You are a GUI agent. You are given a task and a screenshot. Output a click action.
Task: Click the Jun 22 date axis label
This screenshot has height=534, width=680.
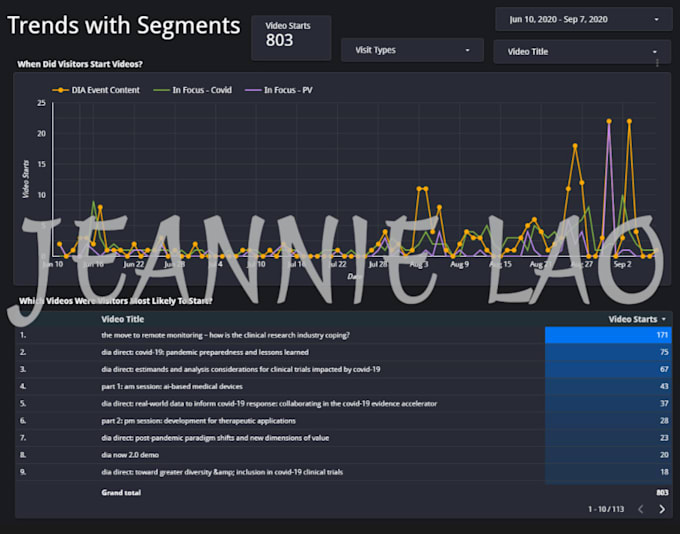pos(134,264)
